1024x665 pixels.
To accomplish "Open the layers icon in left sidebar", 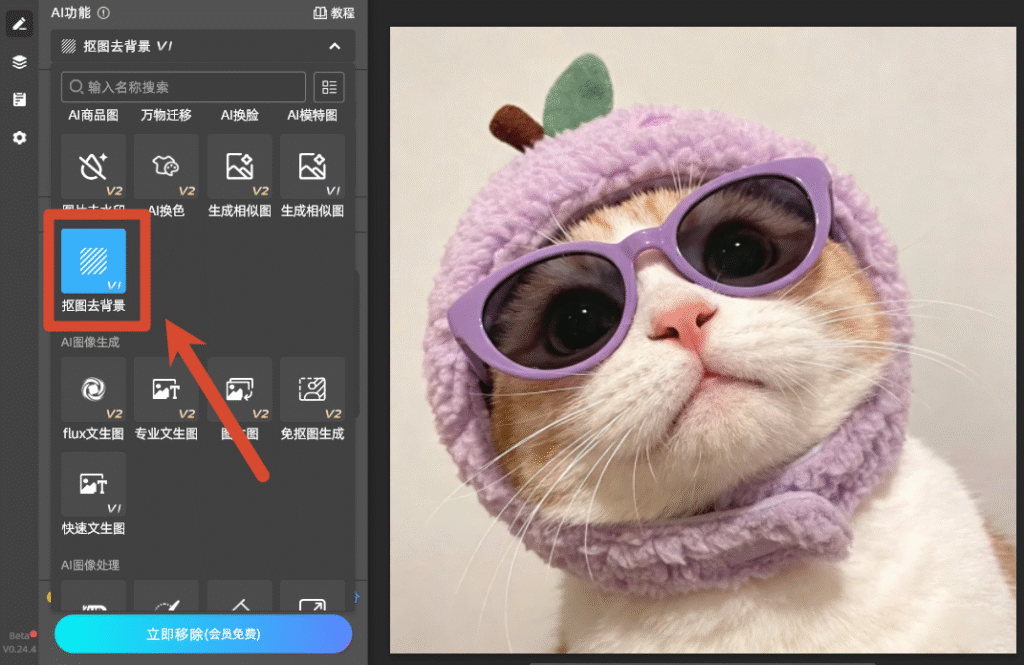I will click(x=20, y=62).
